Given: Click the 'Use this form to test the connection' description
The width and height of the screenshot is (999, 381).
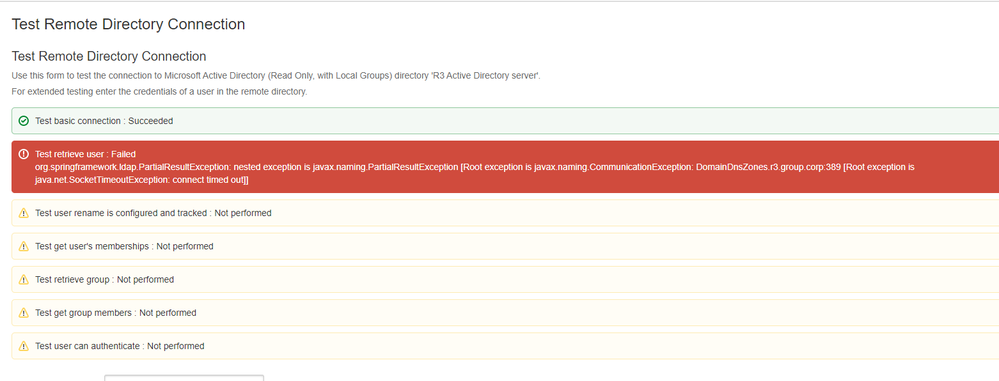Looking at the screenshot, I should coord(276,76).
